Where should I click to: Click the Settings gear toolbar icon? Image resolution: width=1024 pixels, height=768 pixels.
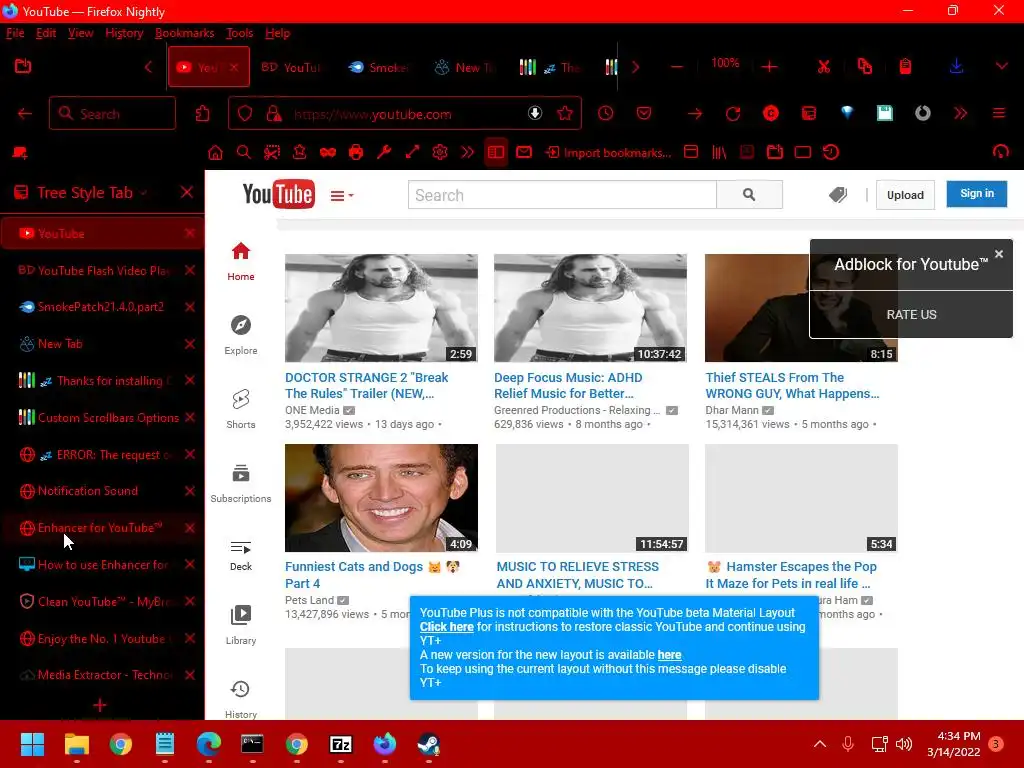coord(440,152)
